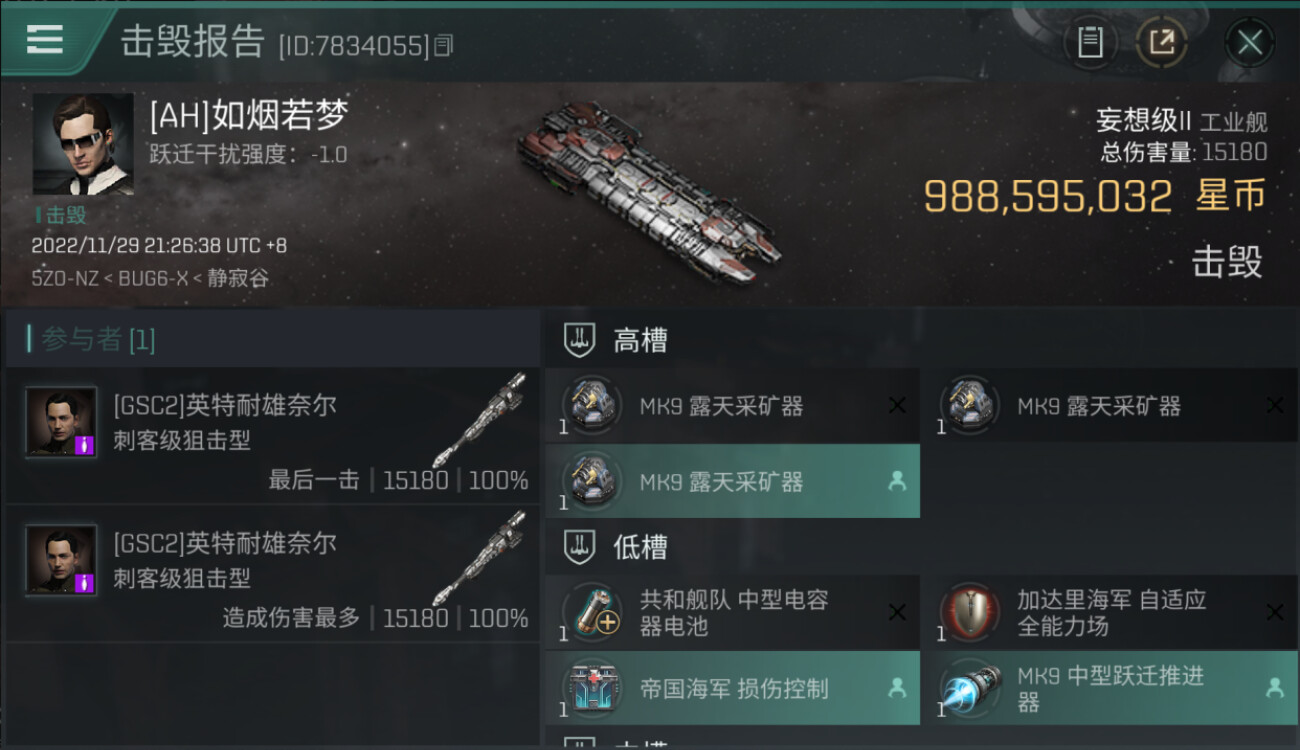
Task: Select highlighted MK9 露天采矿器 dropped item
Action: tap(733, 481)
